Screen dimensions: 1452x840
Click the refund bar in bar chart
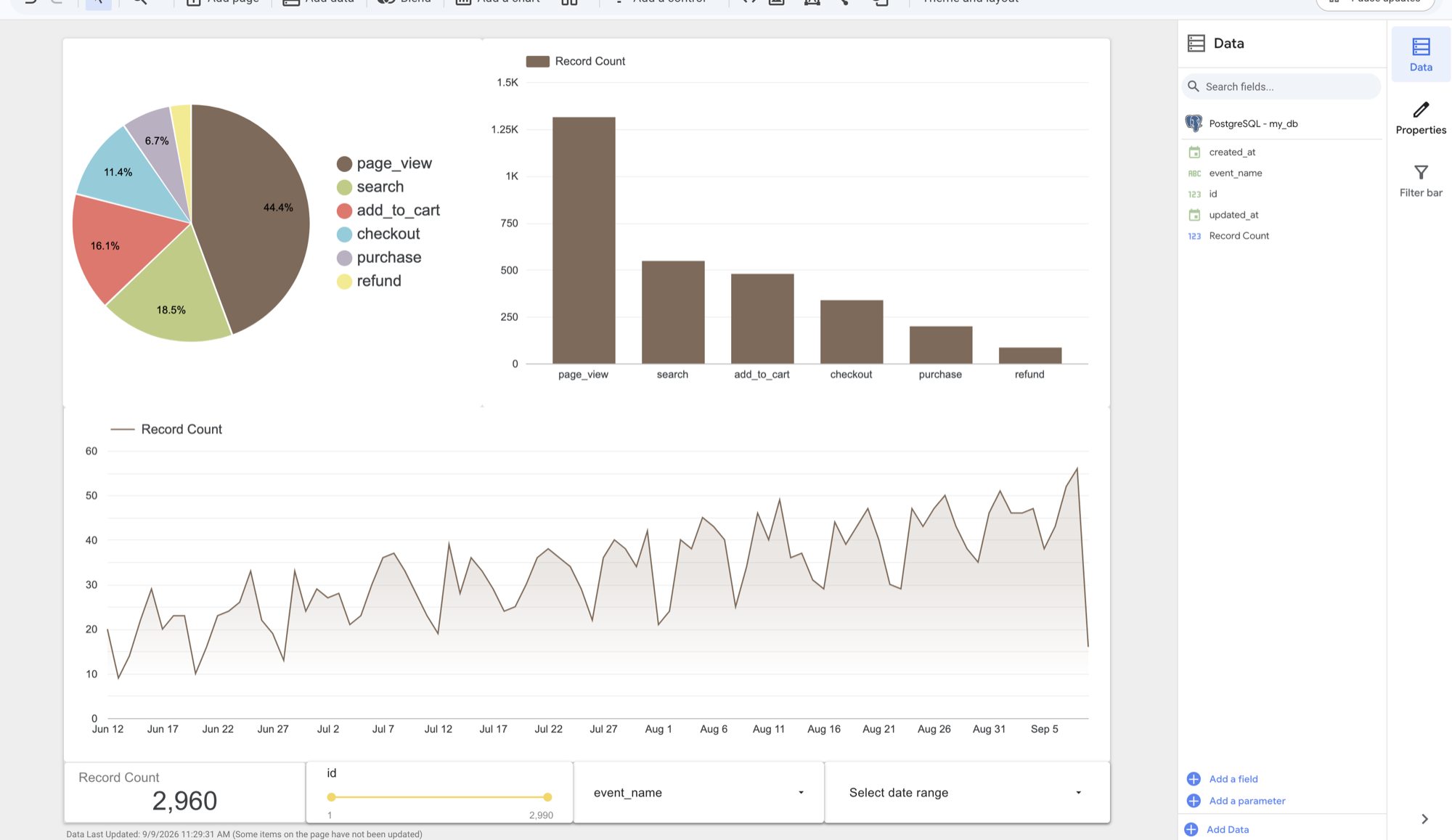[x=1030, y=355]
